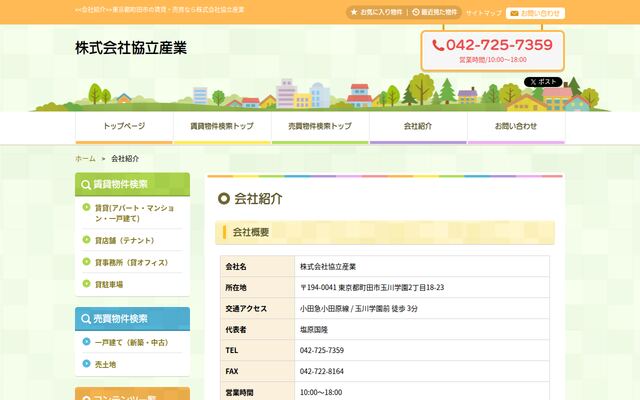Click the お問い合わせ button in top bar
Viewport: 640px width, 400px height.
535,13
